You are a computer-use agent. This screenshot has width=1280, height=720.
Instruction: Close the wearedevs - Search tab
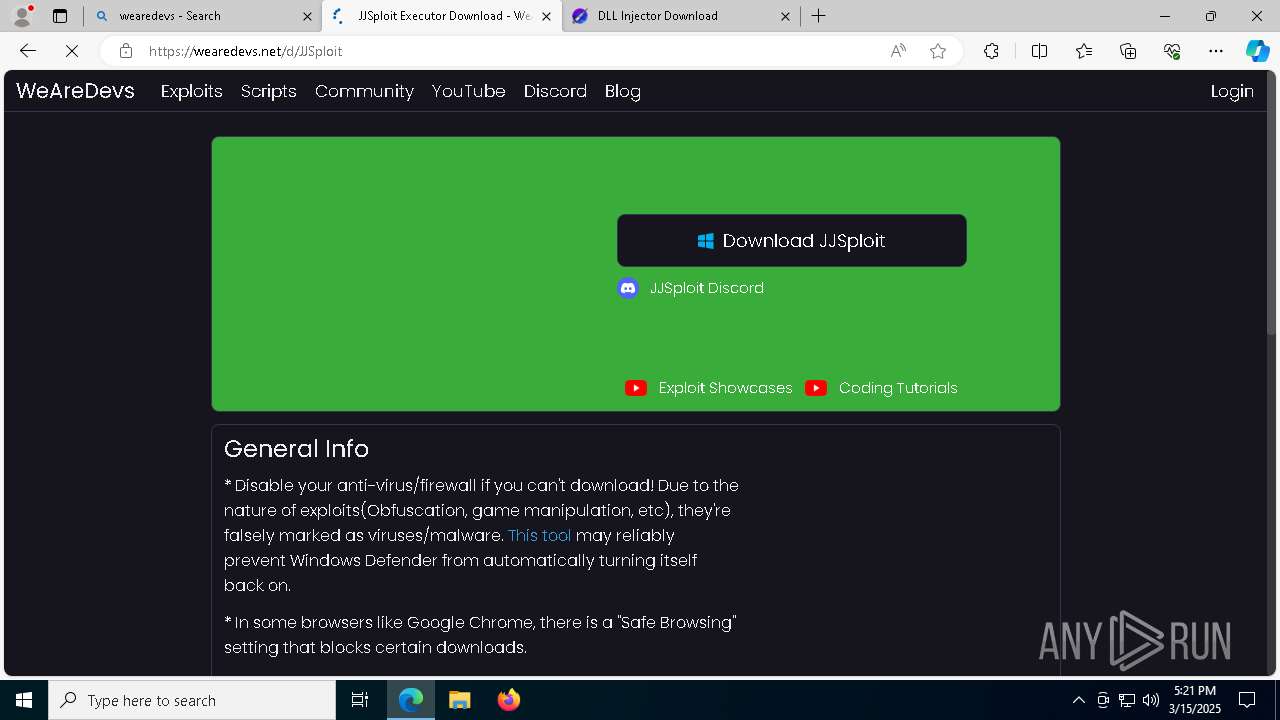click(307, 16)
